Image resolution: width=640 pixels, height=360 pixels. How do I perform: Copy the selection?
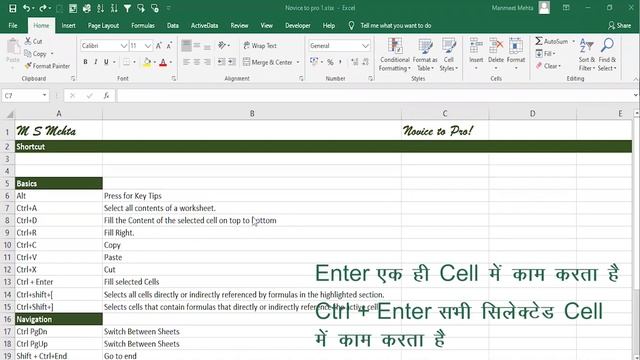[36, 53]
